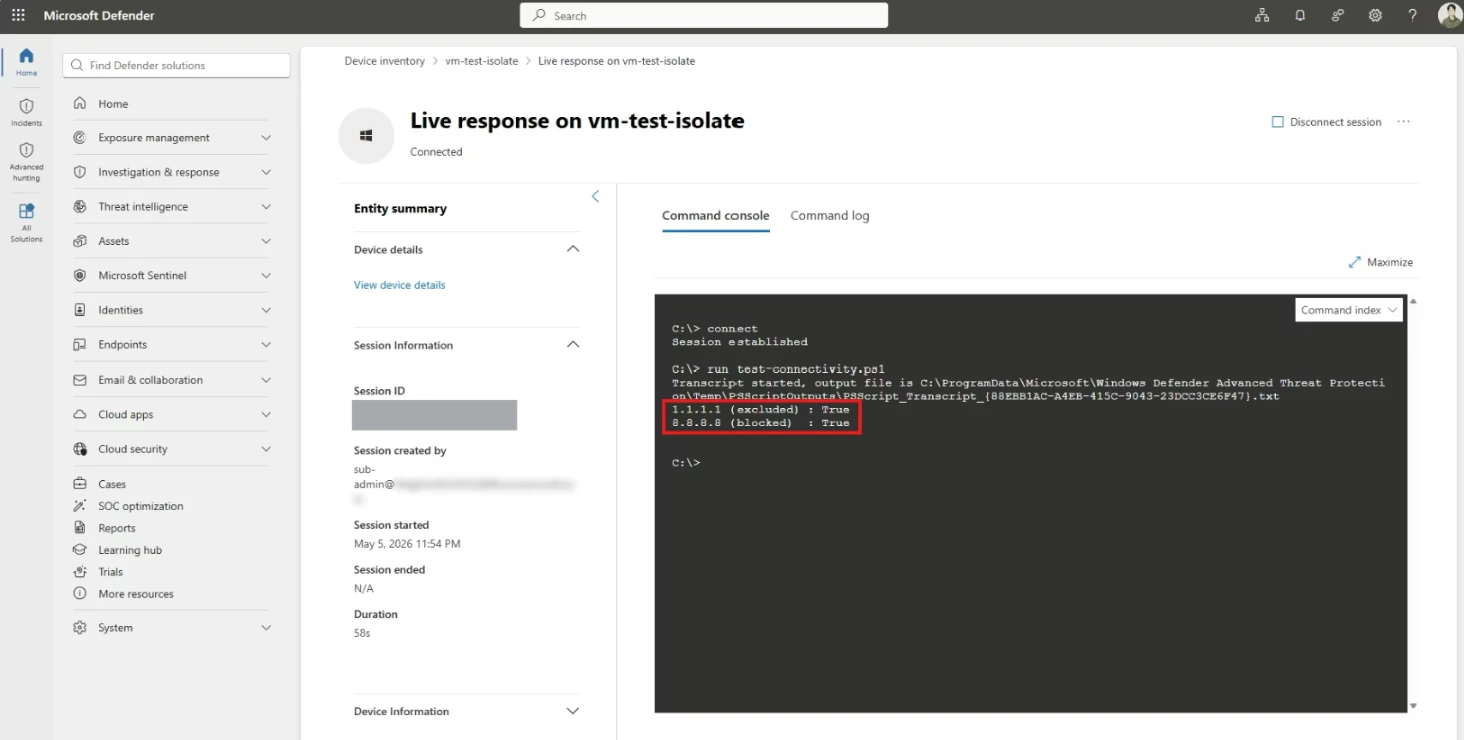The image size is (1464, 740).
Task: Go to Device inventory breadcrumb
Action: (385, 61)
